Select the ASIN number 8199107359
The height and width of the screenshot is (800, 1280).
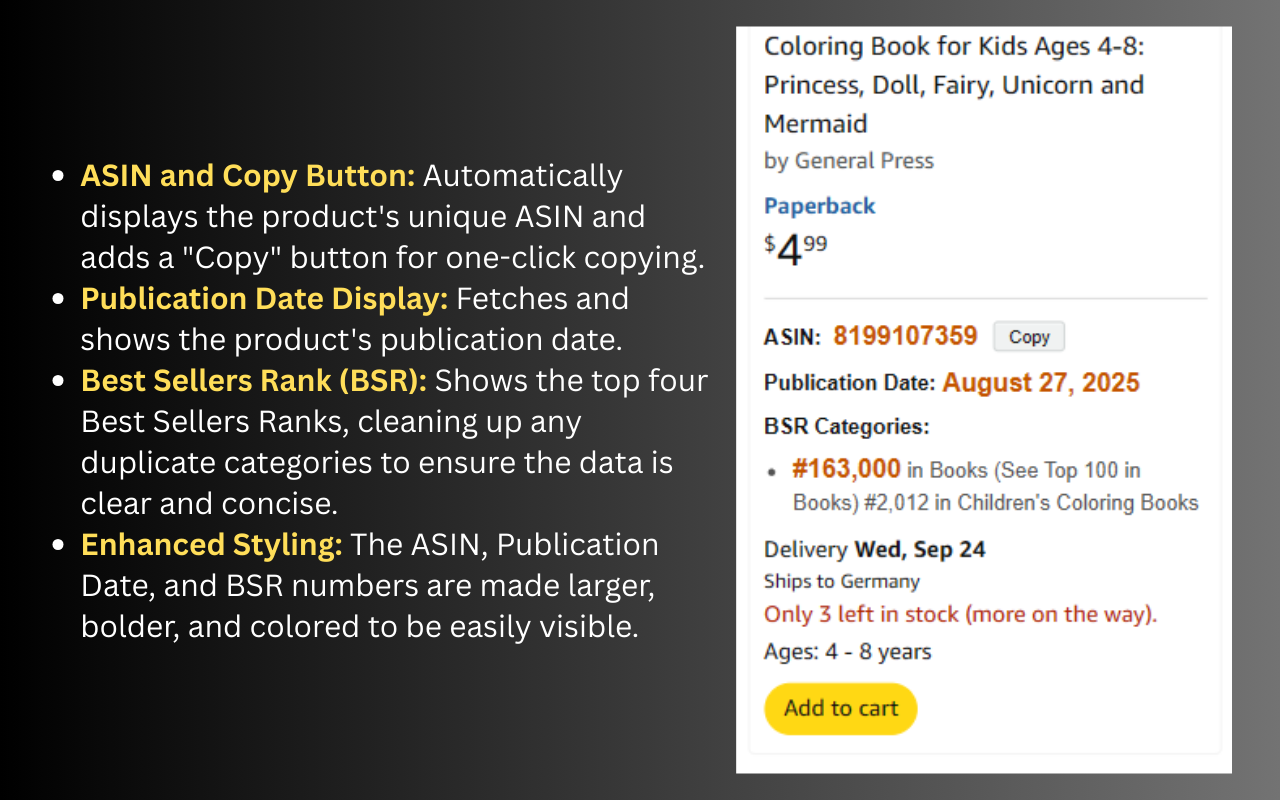click(x=905, y=336)
